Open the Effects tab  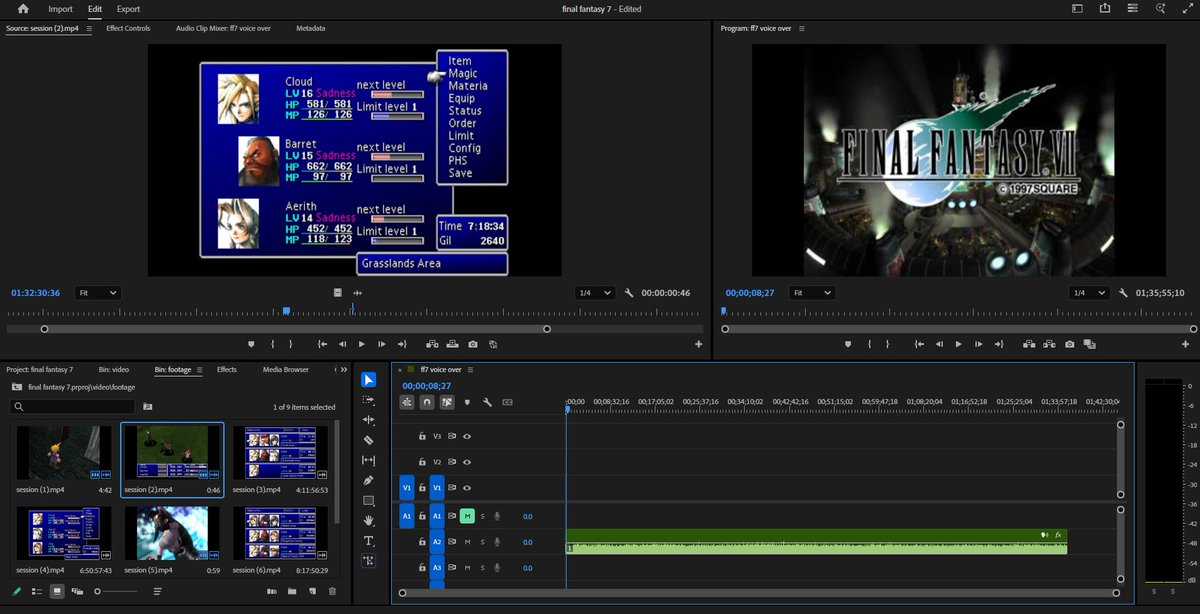(x=227, y=369)
